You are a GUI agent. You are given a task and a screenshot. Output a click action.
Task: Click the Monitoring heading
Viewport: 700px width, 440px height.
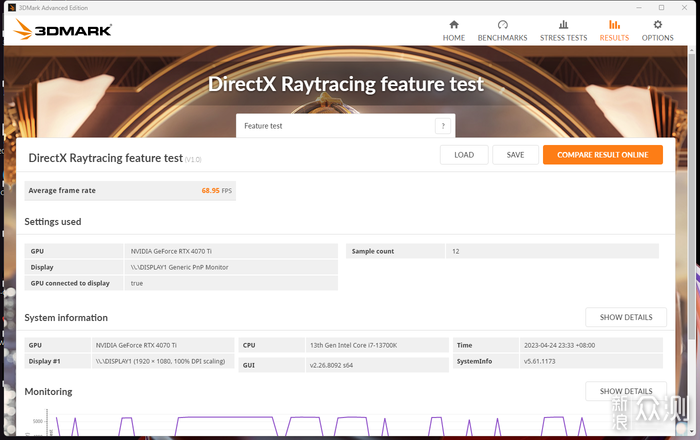click(48, 392)
